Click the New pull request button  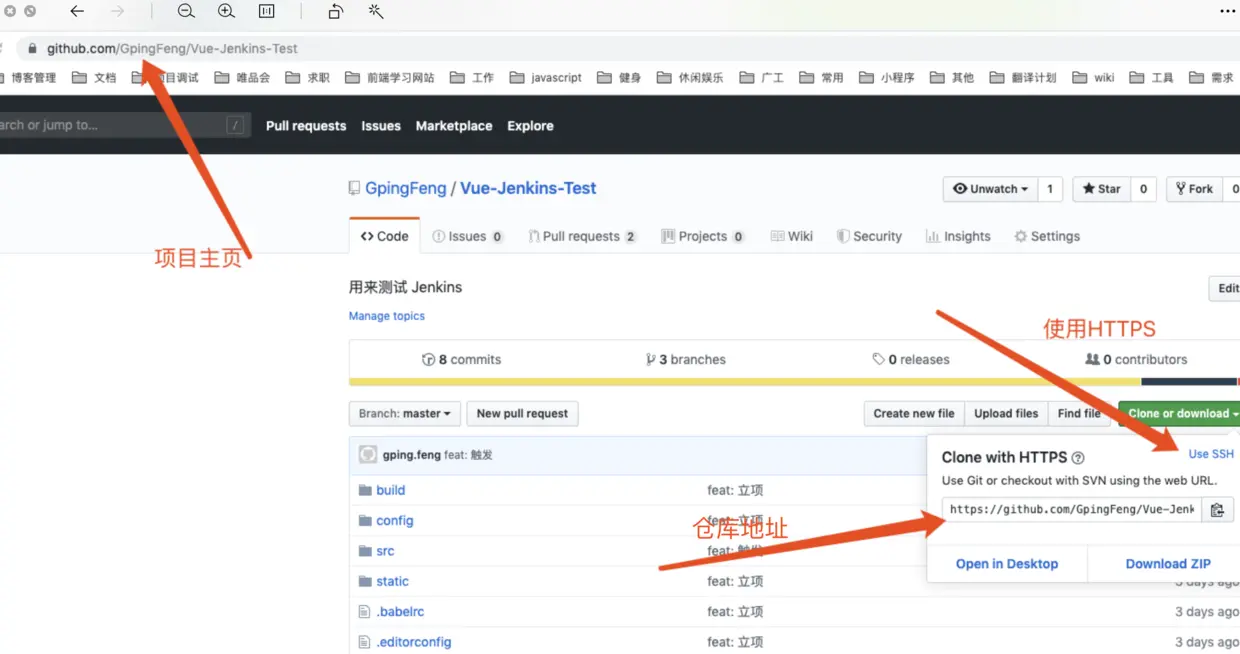522,413
